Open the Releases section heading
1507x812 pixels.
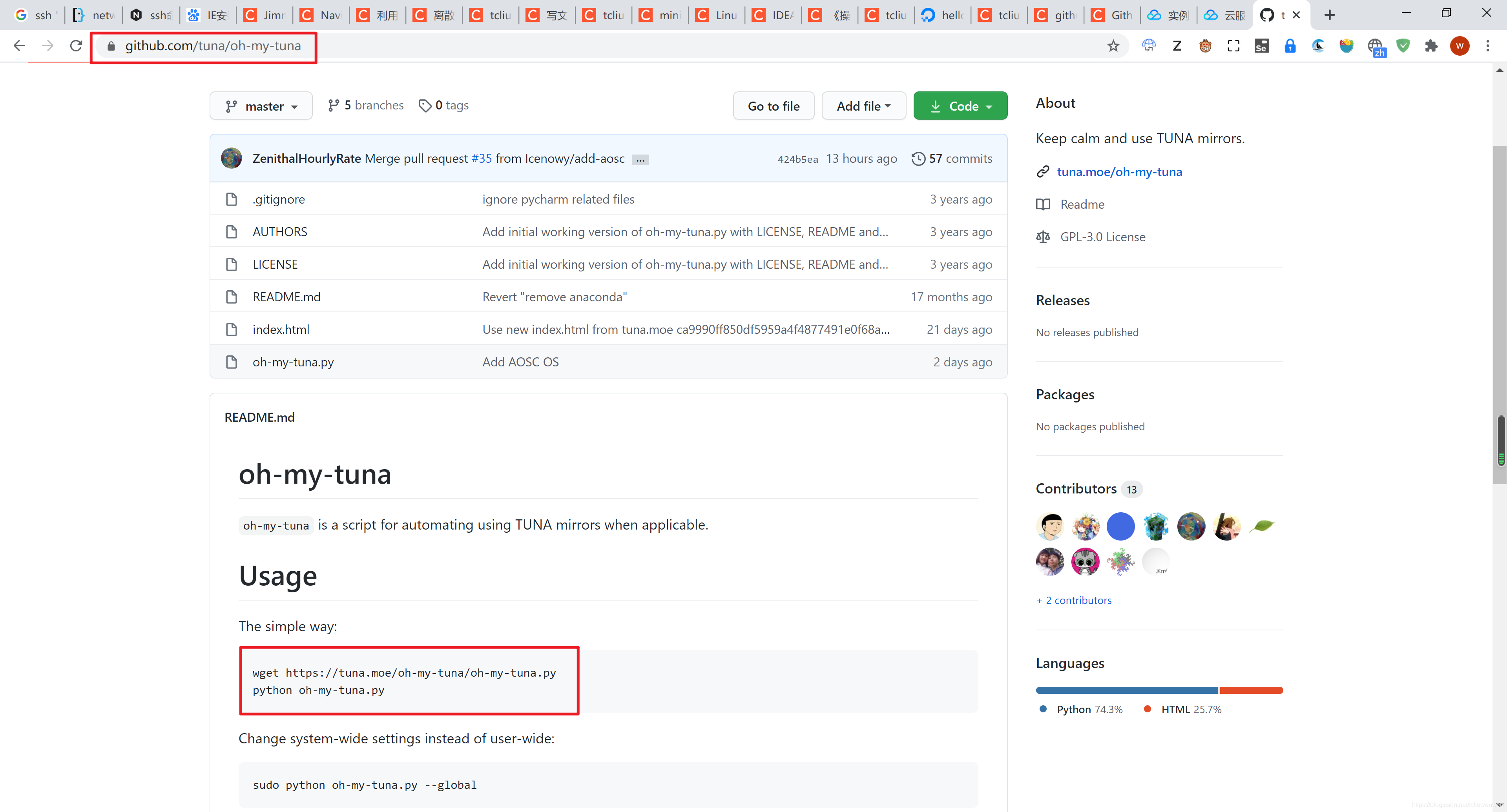(x=1062, y=300)
